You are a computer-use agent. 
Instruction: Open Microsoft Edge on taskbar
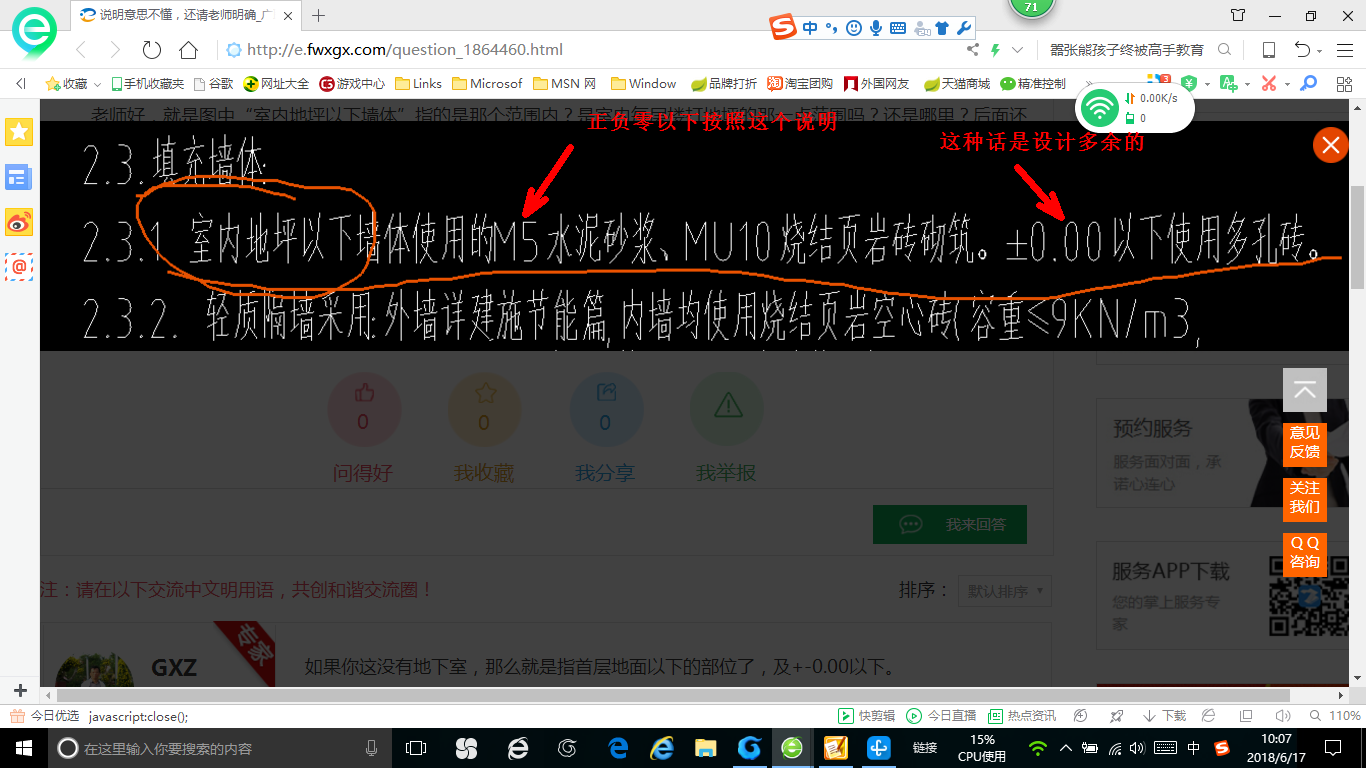coord(618,748)
